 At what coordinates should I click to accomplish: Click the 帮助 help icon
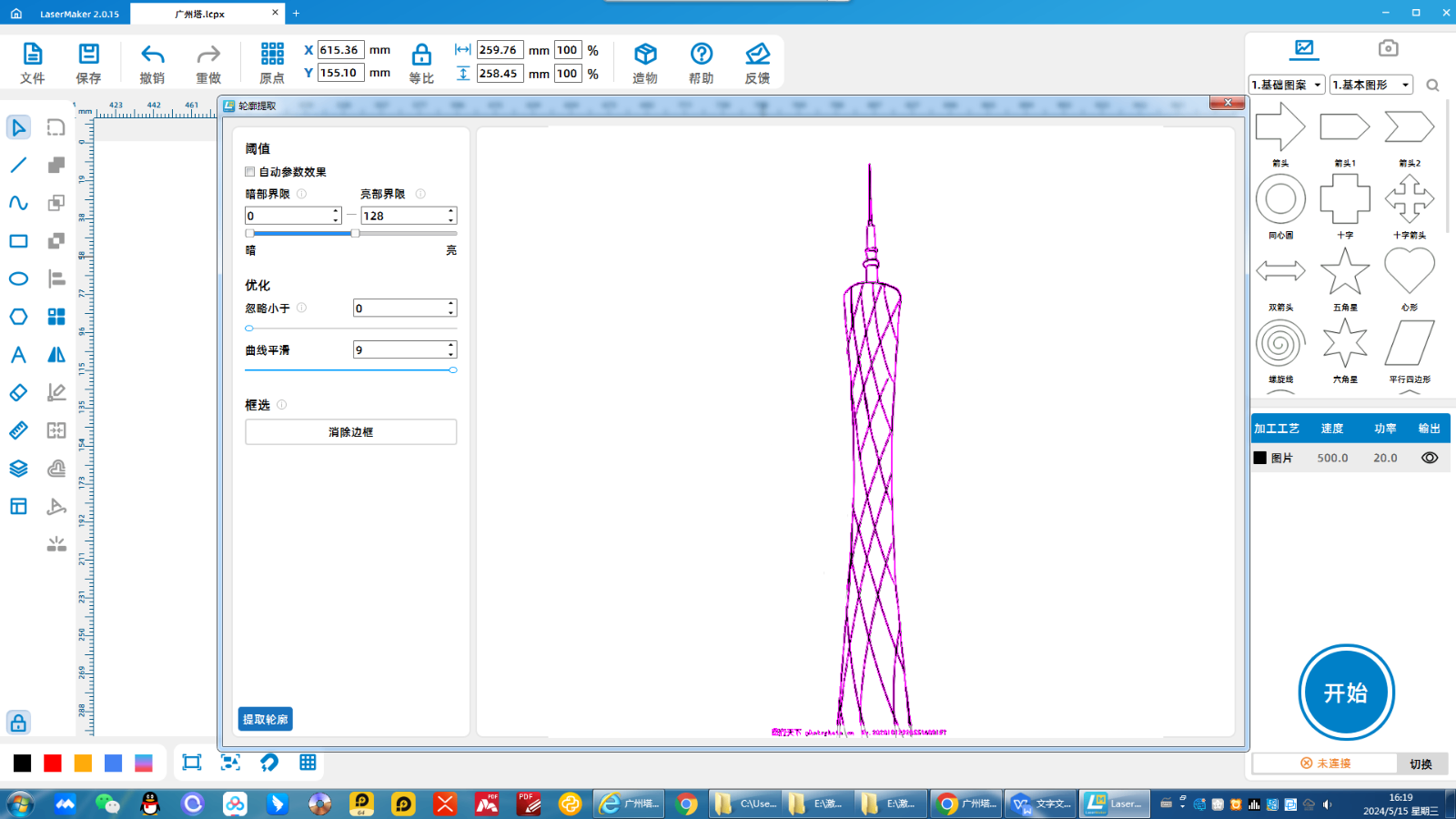tap(701, 55)
